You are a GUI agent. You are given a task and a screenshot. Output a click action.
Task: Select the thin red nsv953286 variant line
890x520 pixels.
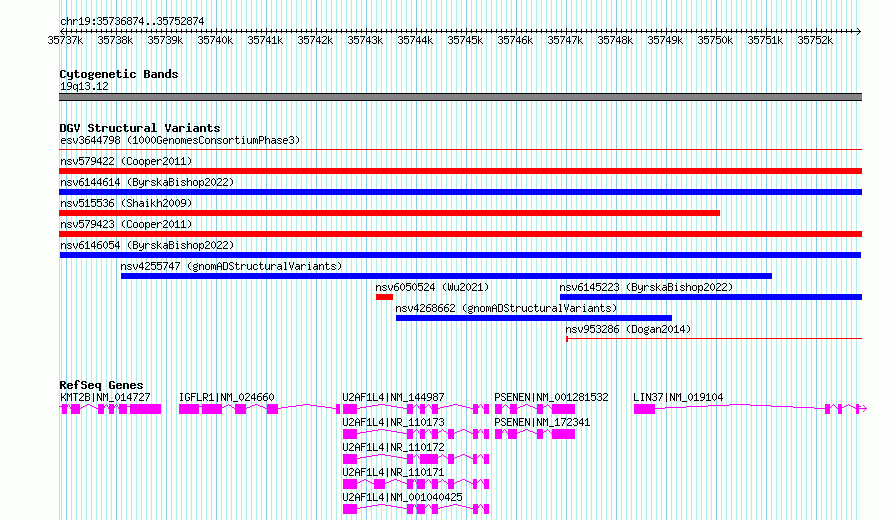point(714,339)
